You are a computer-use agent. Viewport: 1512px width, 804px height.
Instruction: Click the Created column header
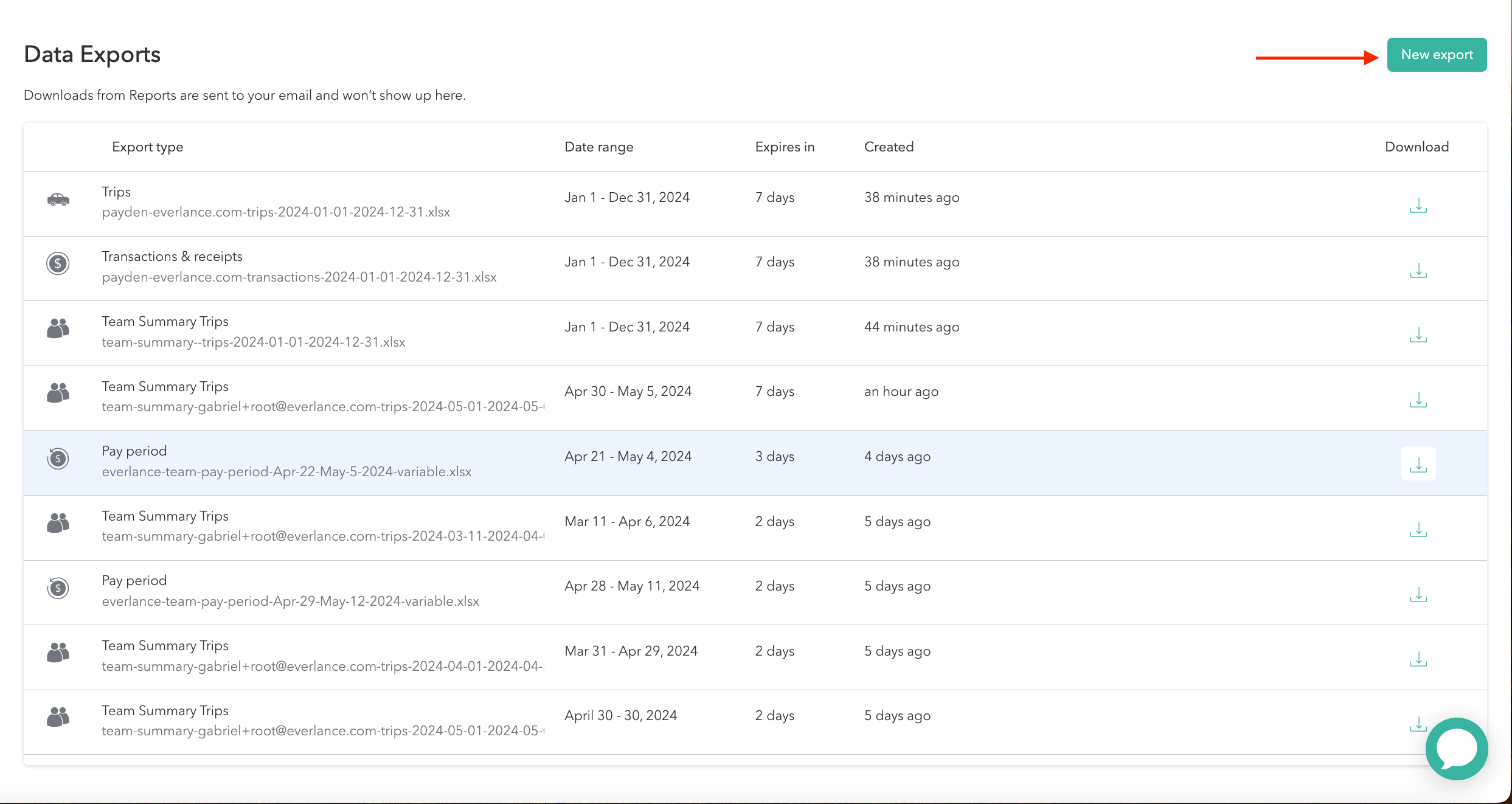point(889,147)
